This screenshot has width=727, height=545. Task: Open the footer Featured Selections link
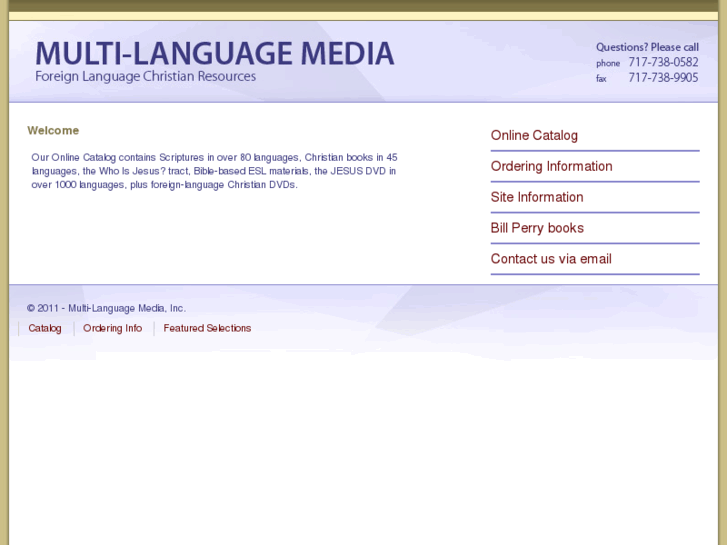(207, 328)
